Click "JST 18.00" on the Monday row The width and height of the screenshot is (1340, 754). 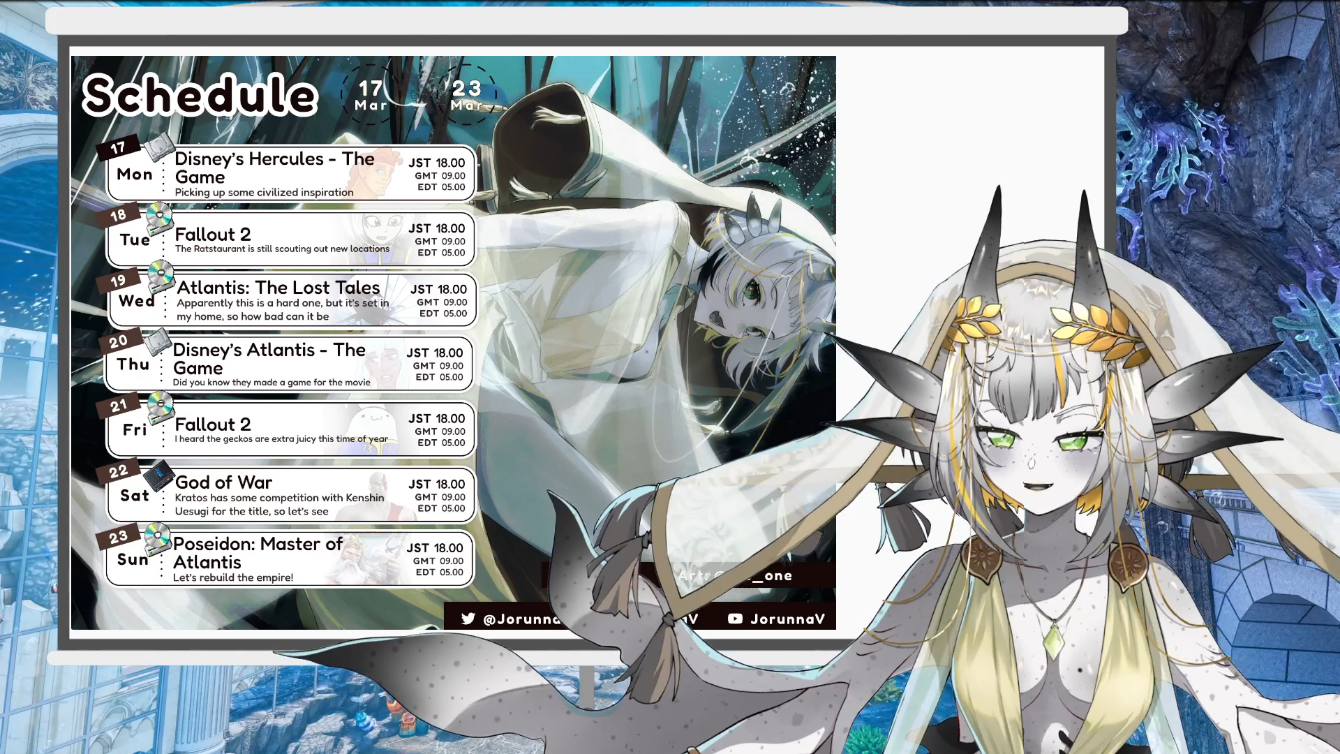click(x=437, y=163)
